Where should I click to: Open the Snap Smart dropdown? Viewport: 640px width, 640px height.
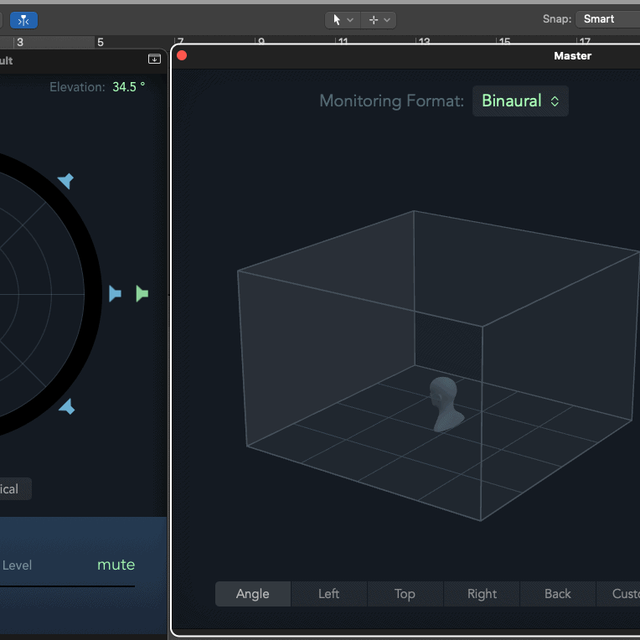pyautogui.click(x=608, y=19)
